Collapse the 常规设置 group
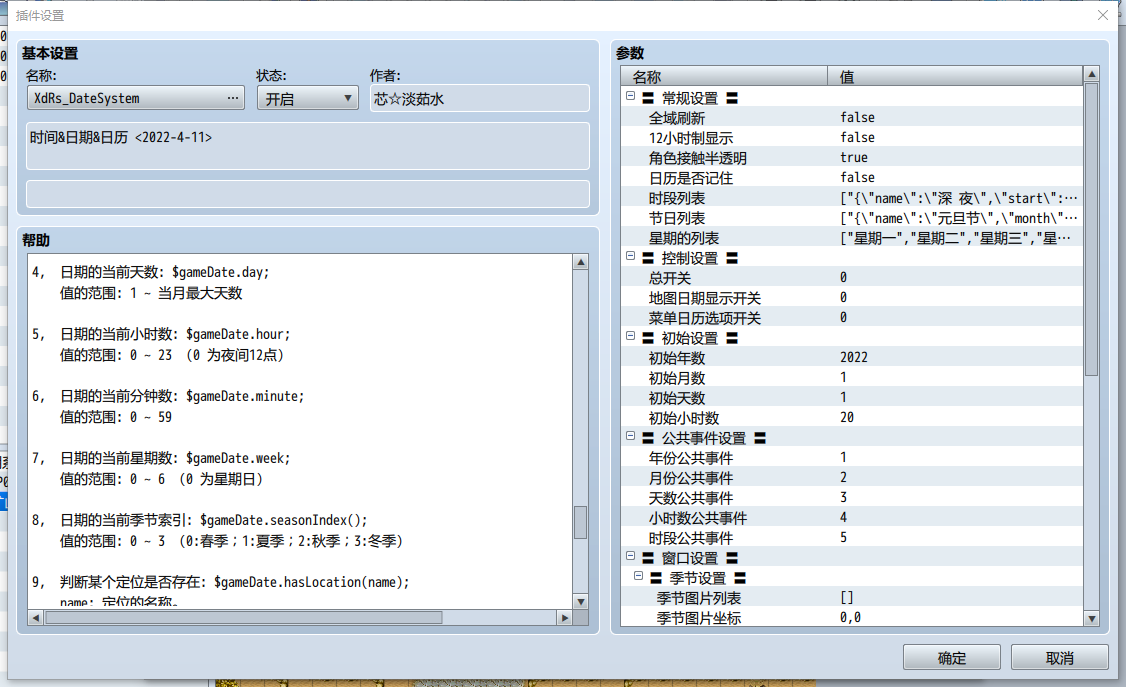Image resolution: width=1126 pixels, height=687 pixels. tap(631, 95)
